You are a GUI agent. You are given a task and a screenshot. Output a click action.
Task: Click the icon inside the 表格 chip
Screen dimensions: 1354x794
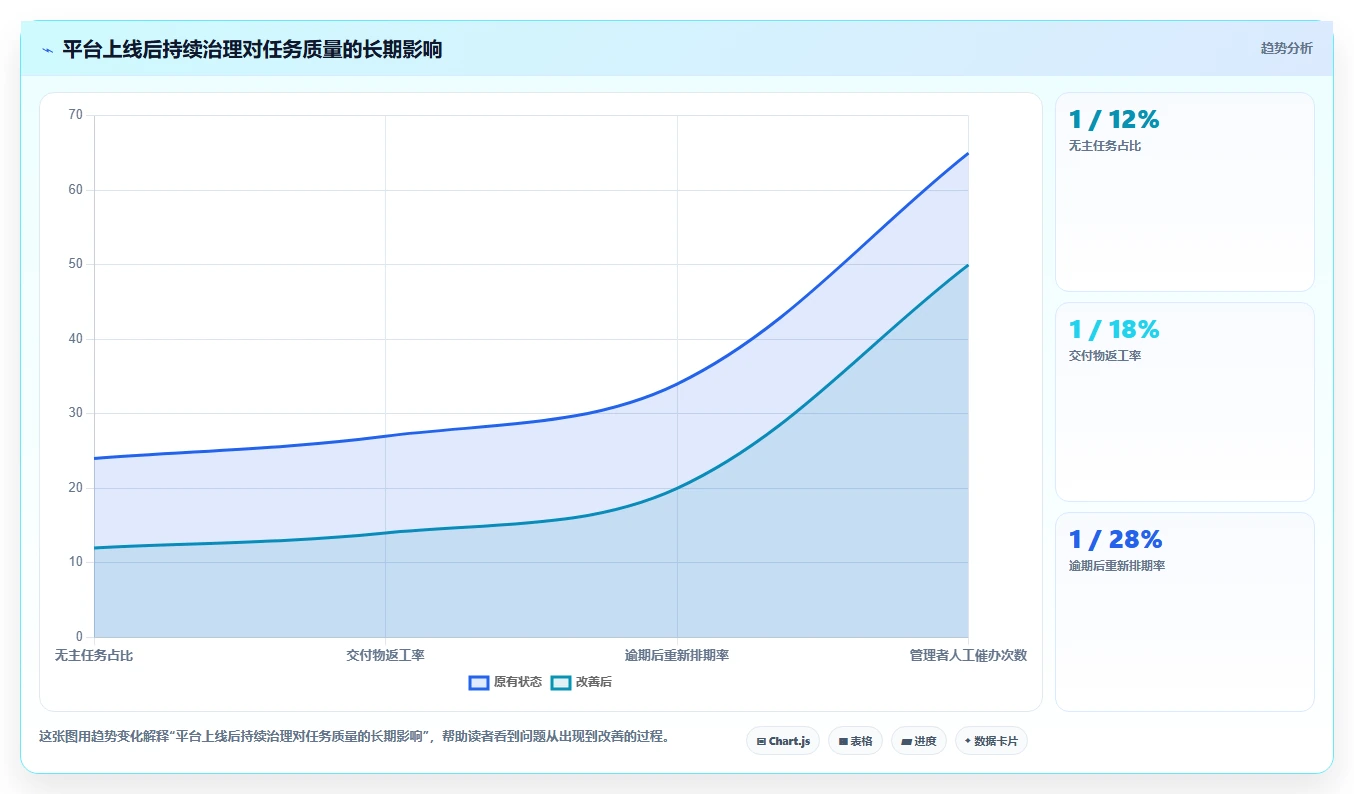point(843,742)
